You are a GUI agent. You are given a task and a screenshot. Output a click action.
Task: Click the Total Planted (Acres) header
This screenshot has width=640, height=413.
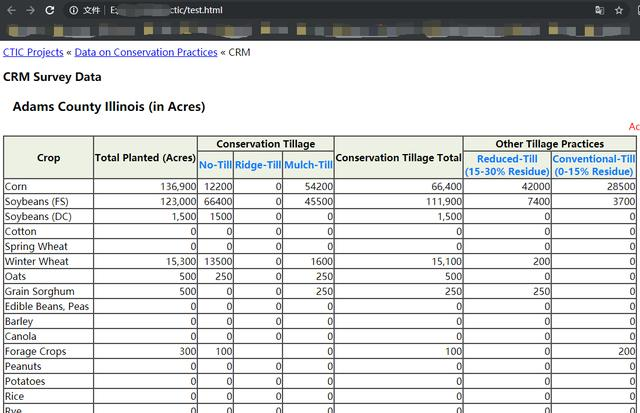145,158
